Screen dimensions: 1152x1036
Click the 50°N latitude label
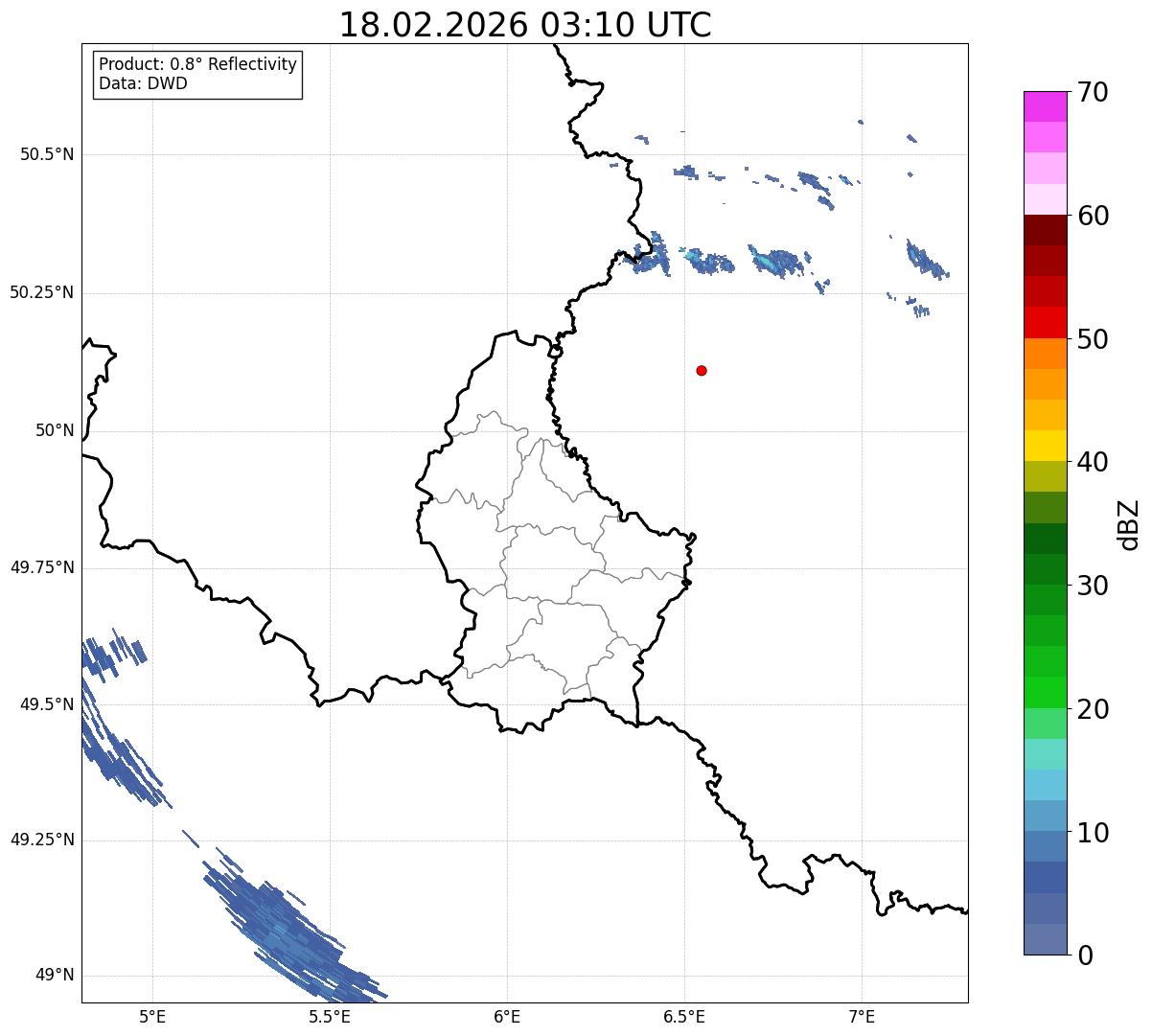click(x=55, y=430)
